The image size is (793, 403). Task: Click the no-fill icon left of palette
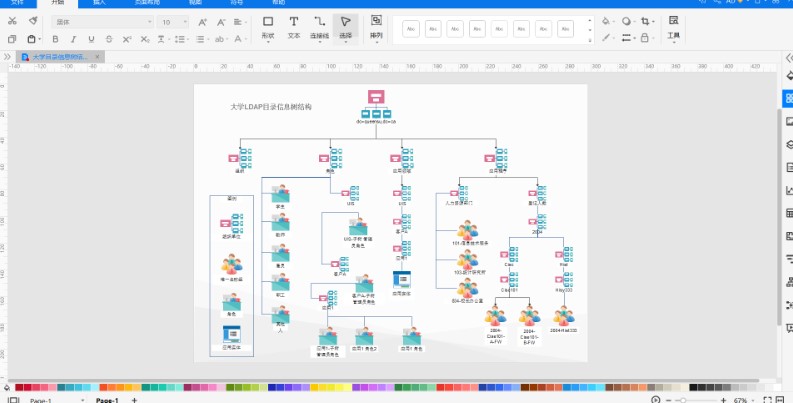coord(7,388)
